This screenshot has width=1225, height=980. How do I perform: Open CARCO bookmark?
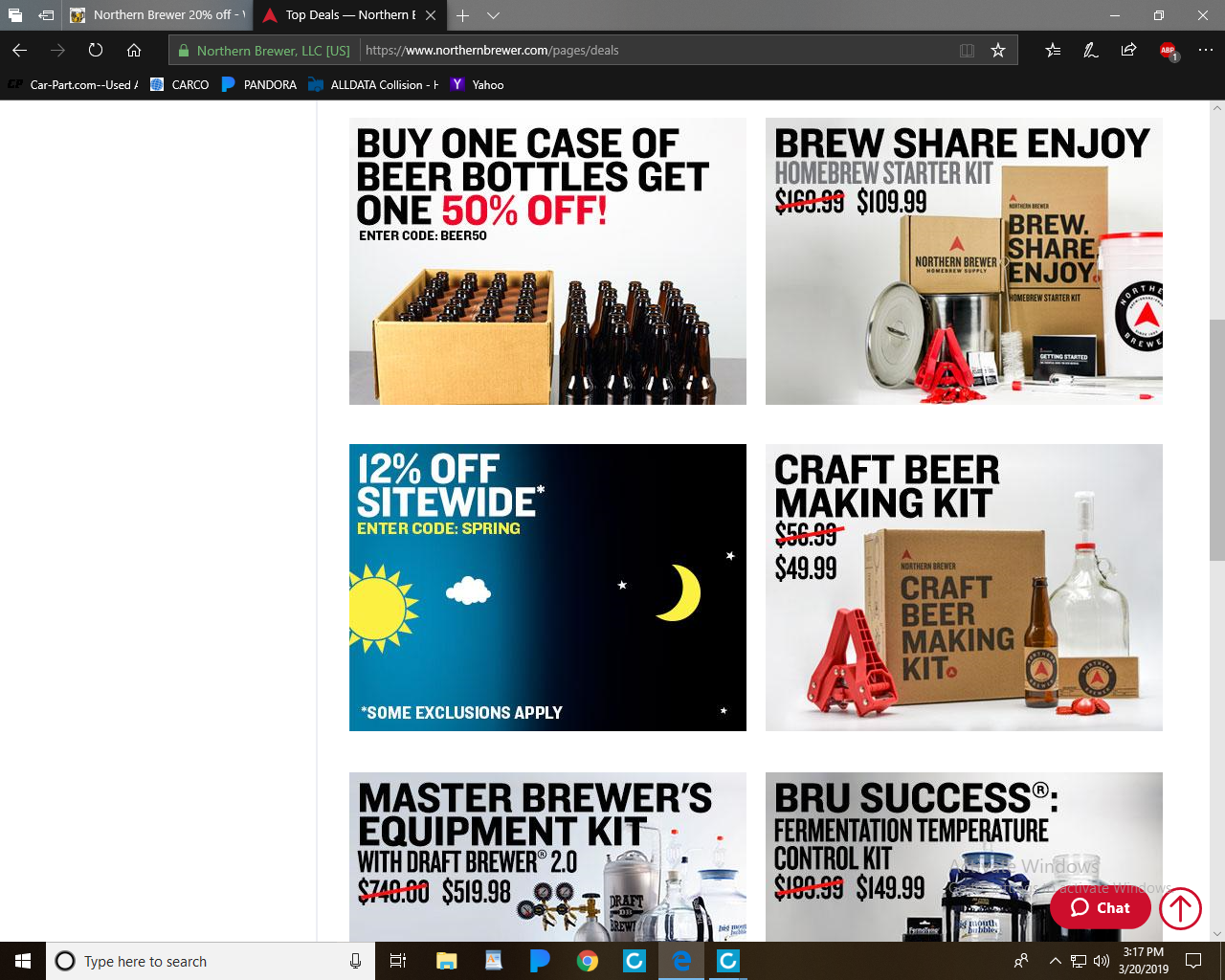tap(180, 85)
